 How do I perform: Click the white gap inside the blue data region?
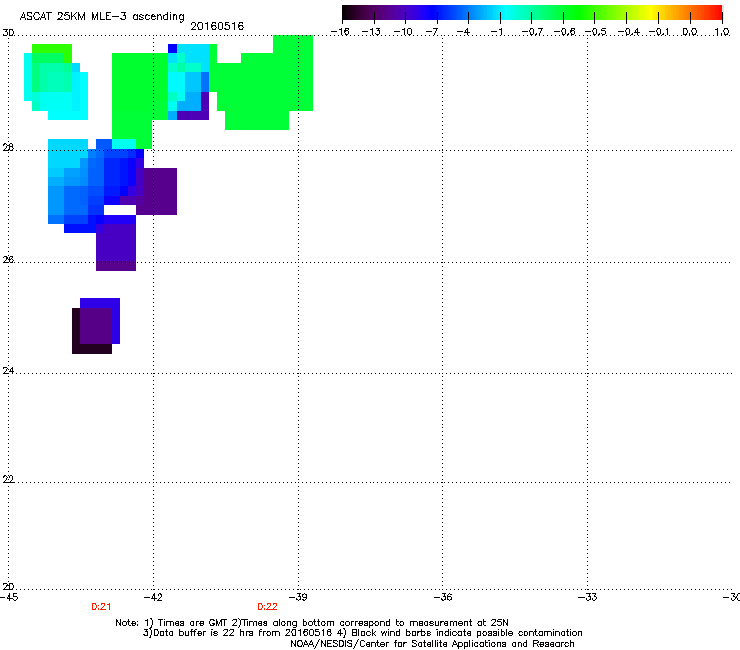(x=120, y=210)
